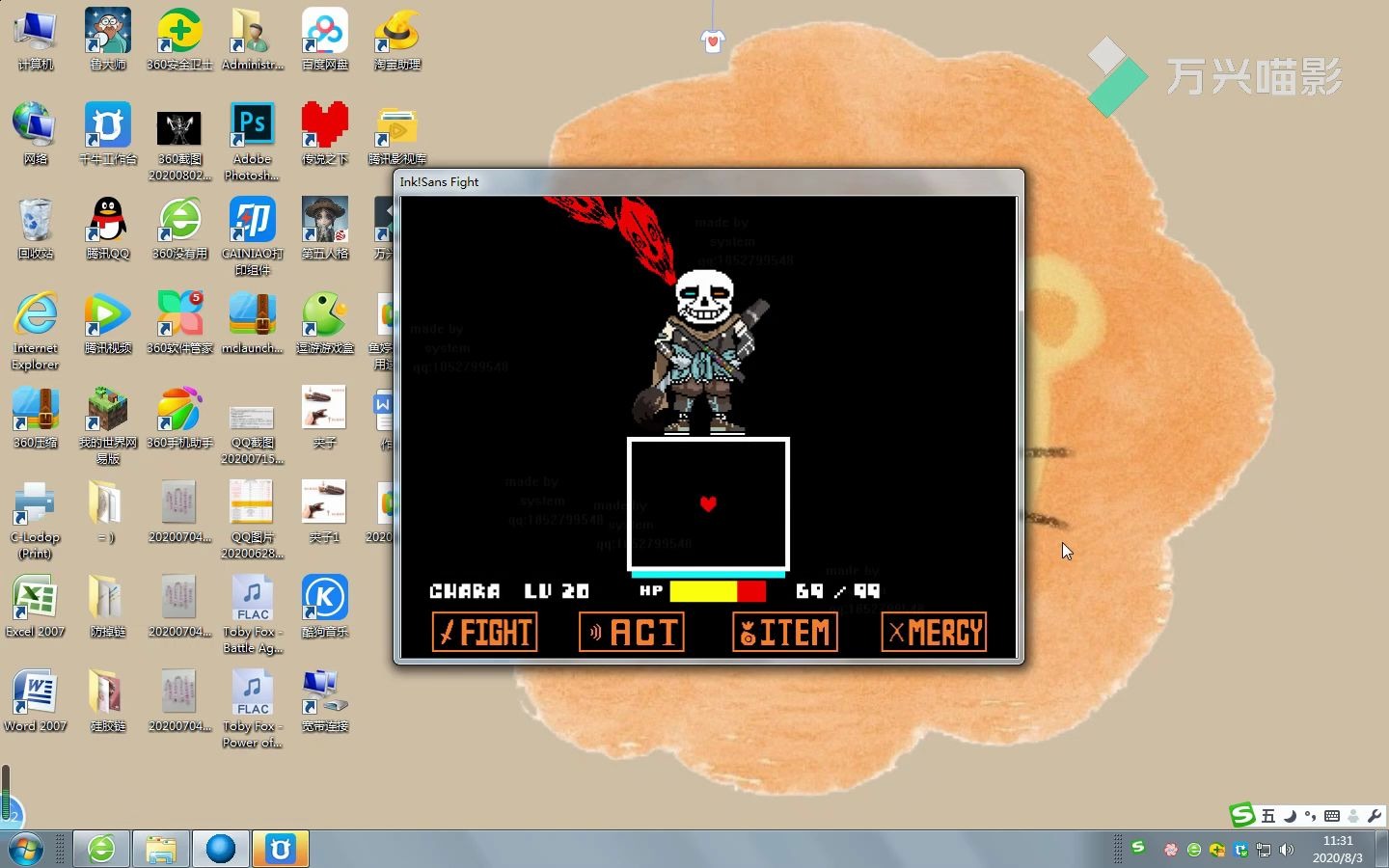Click the red heart soul in battle box
1389x868 pixels.
[x=708, y=503]
